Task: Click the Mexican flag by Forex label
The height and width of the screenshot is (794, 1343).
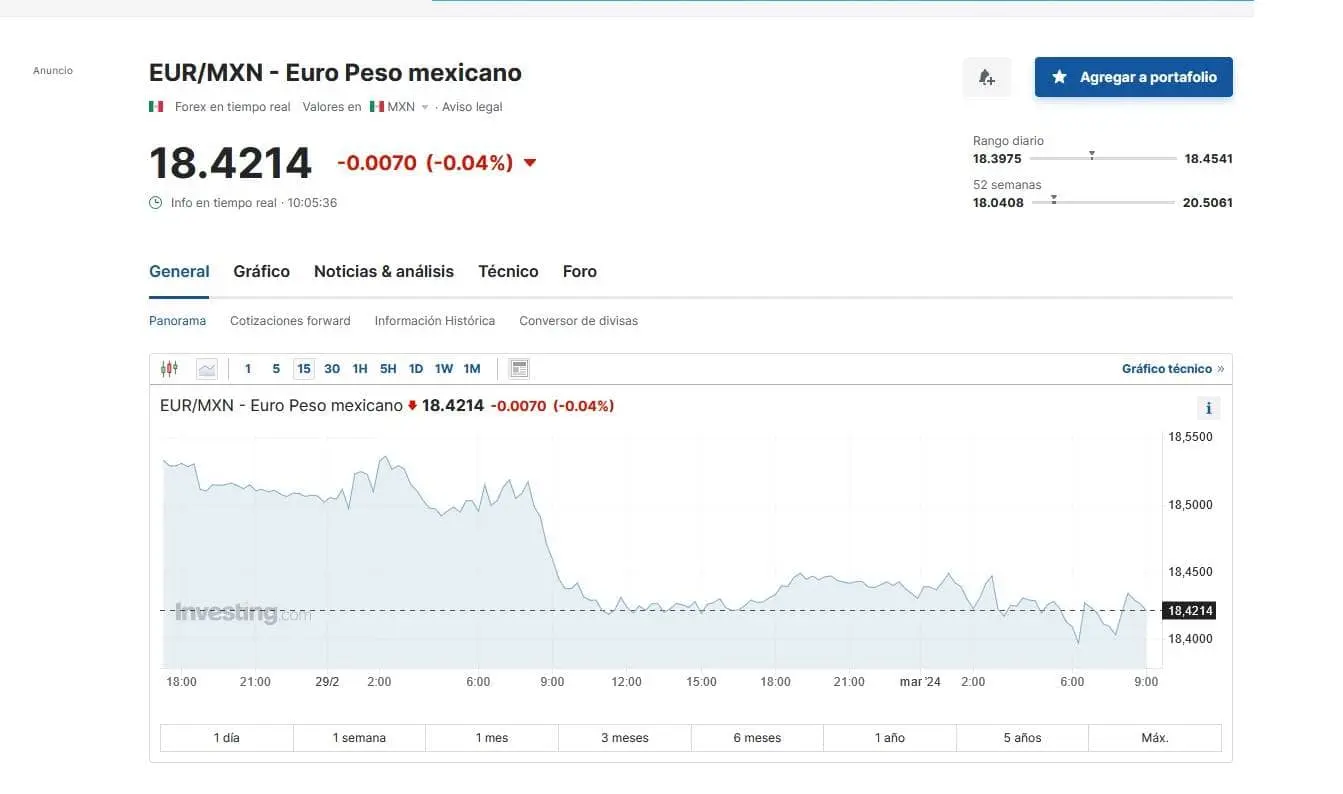Action: pos(156,107)
